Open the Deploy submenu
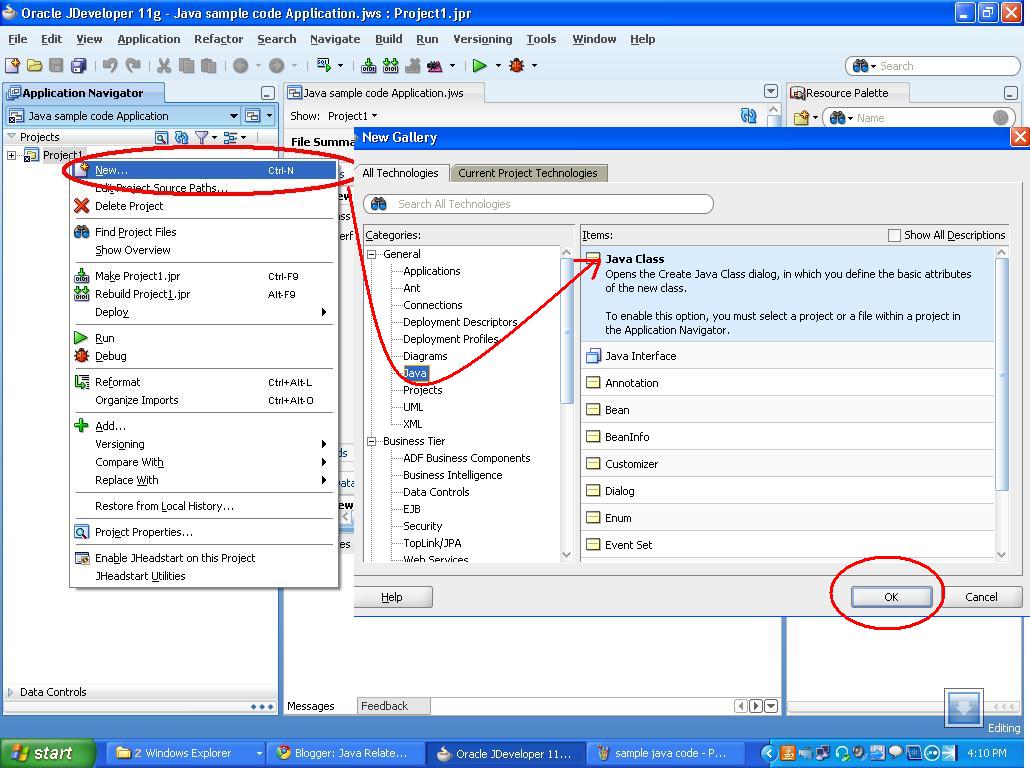Screen dimensions: 1030x768 click(204, 312)
